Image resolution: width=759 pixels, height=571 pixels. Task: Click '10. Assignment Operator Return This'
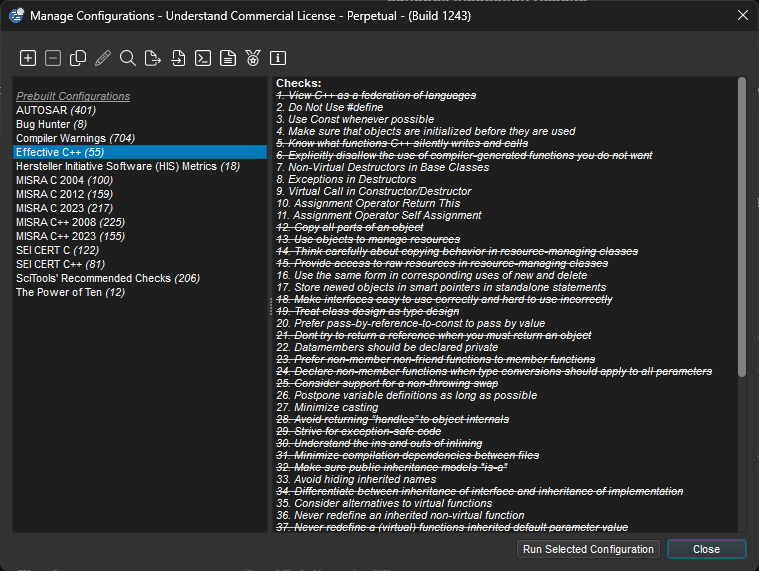pos(368,203)
